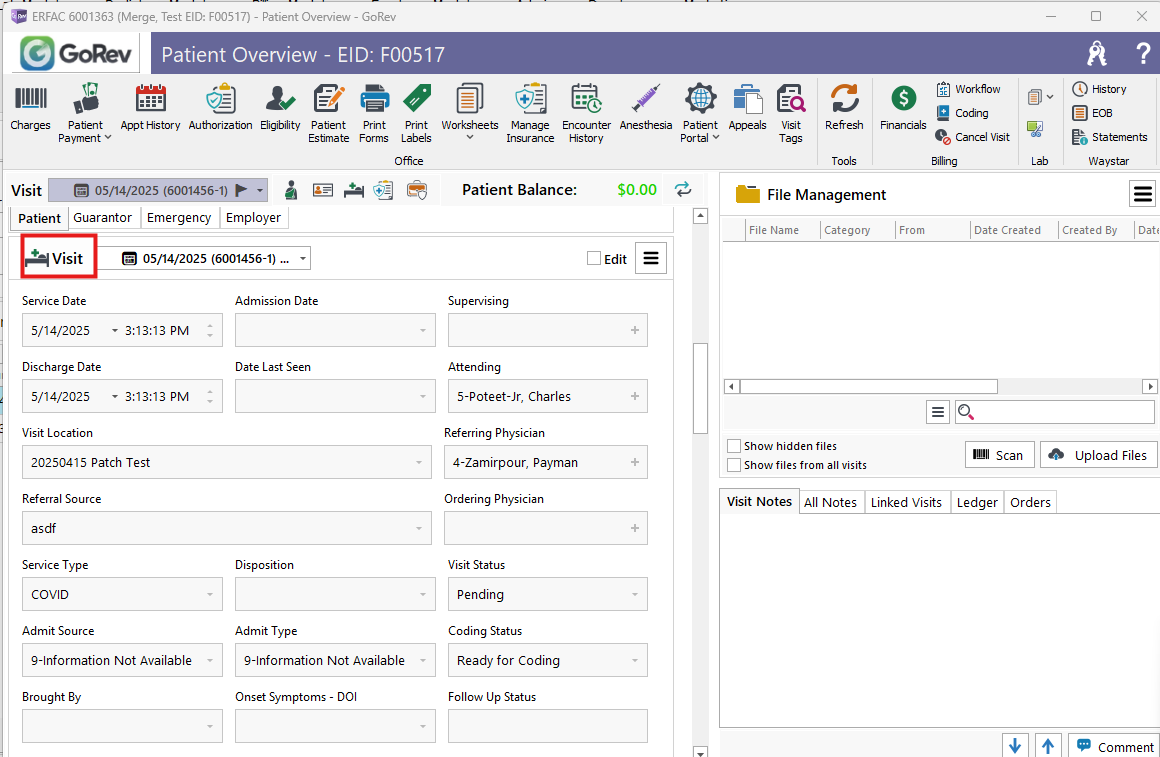The height and width of the screenshot is (757, 1160).
Task: Click the Upload Files button
Action: (1099, 455)
